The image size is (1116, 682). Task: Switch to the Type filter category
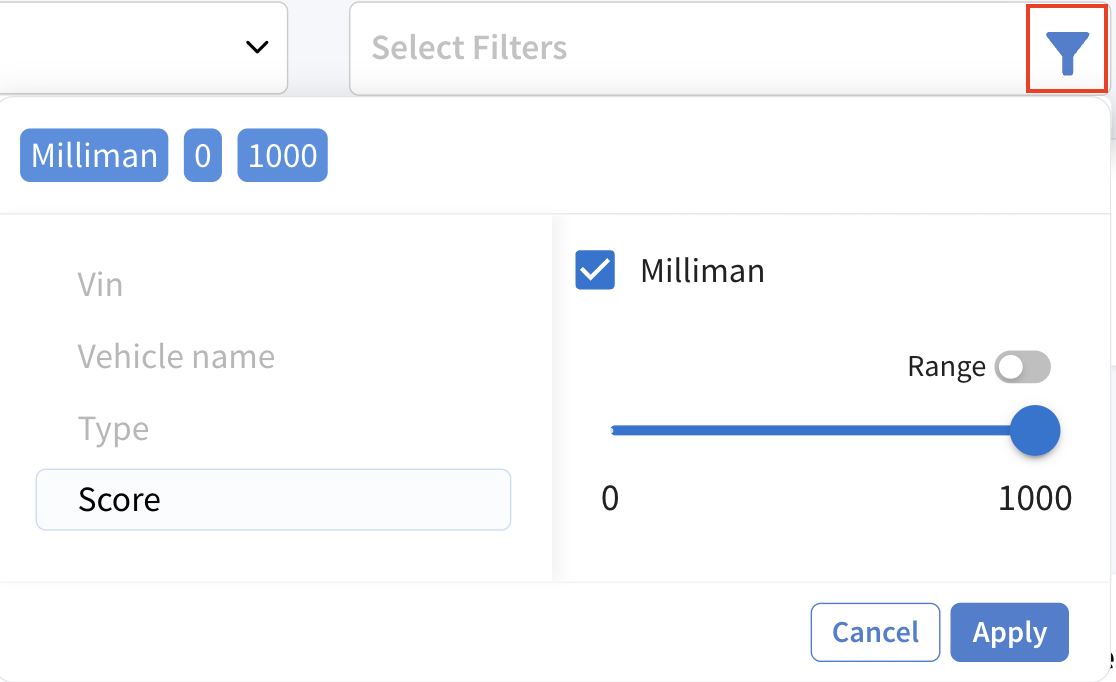[x=113, y=429]
